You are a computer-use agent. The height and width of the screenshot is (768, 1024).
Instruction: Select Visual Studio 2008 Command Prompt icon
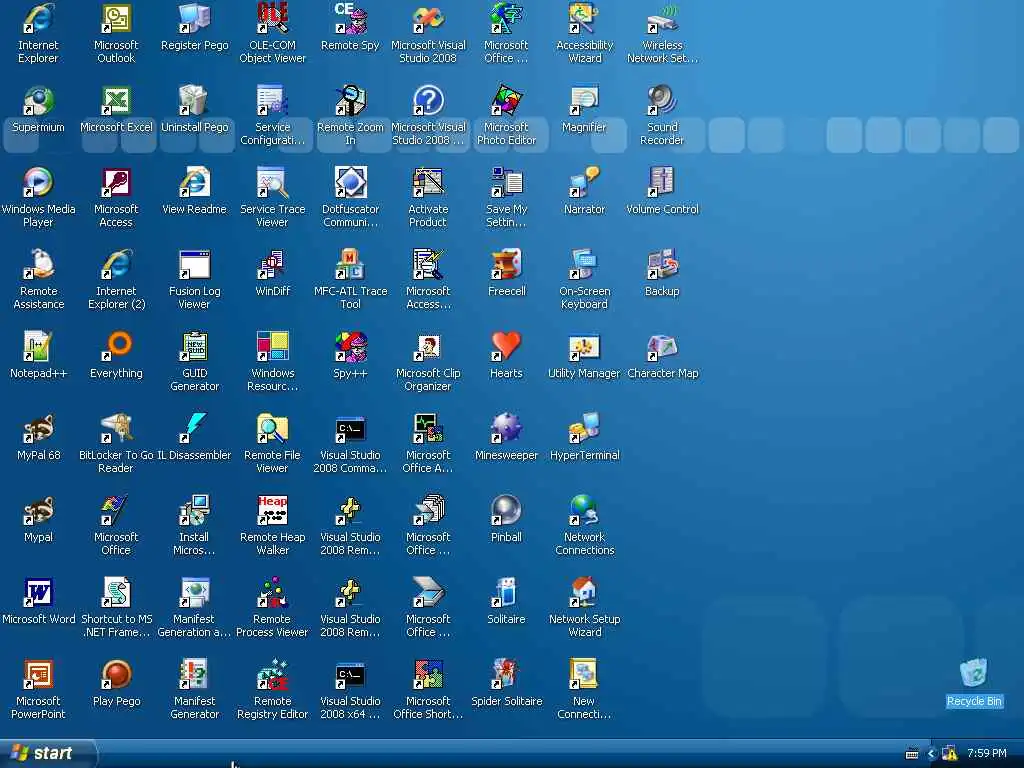click(x=351, y=429)
